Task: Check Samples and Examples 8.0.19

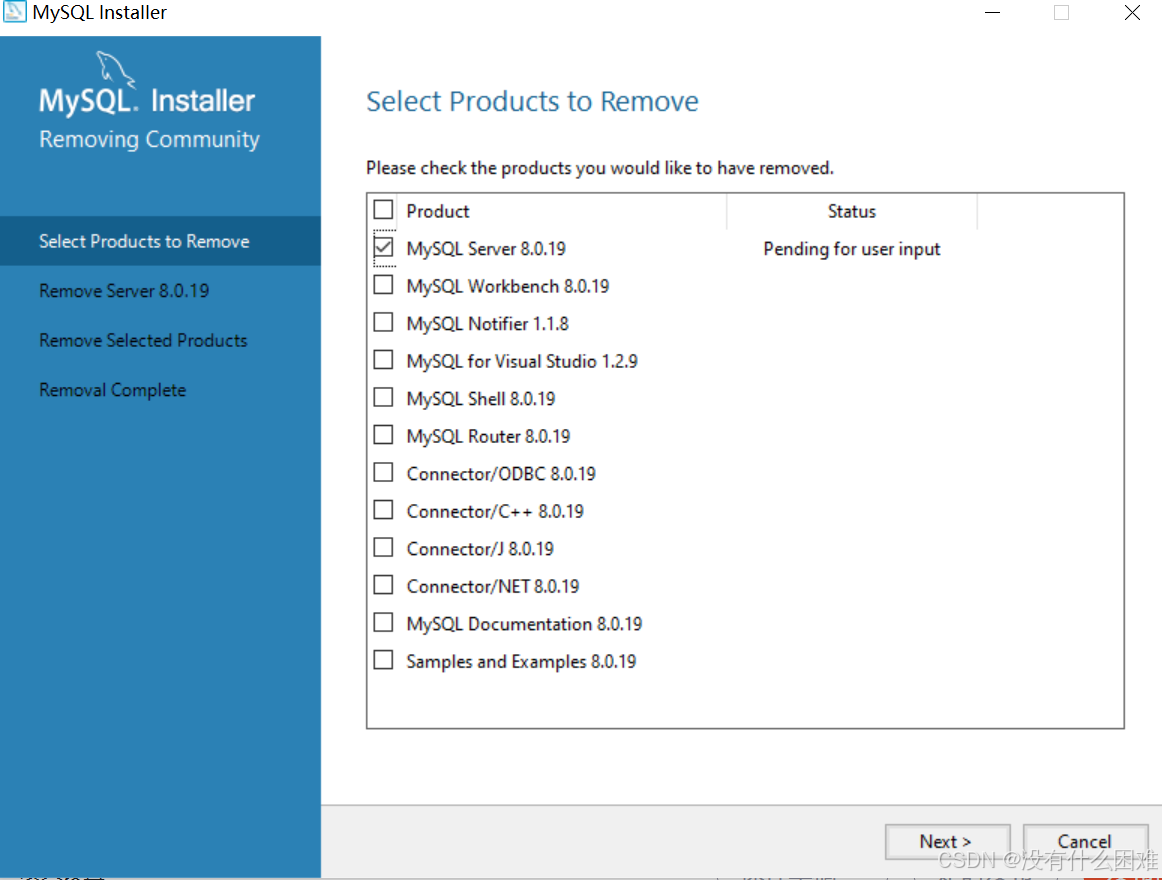Action: coord(383,659)
